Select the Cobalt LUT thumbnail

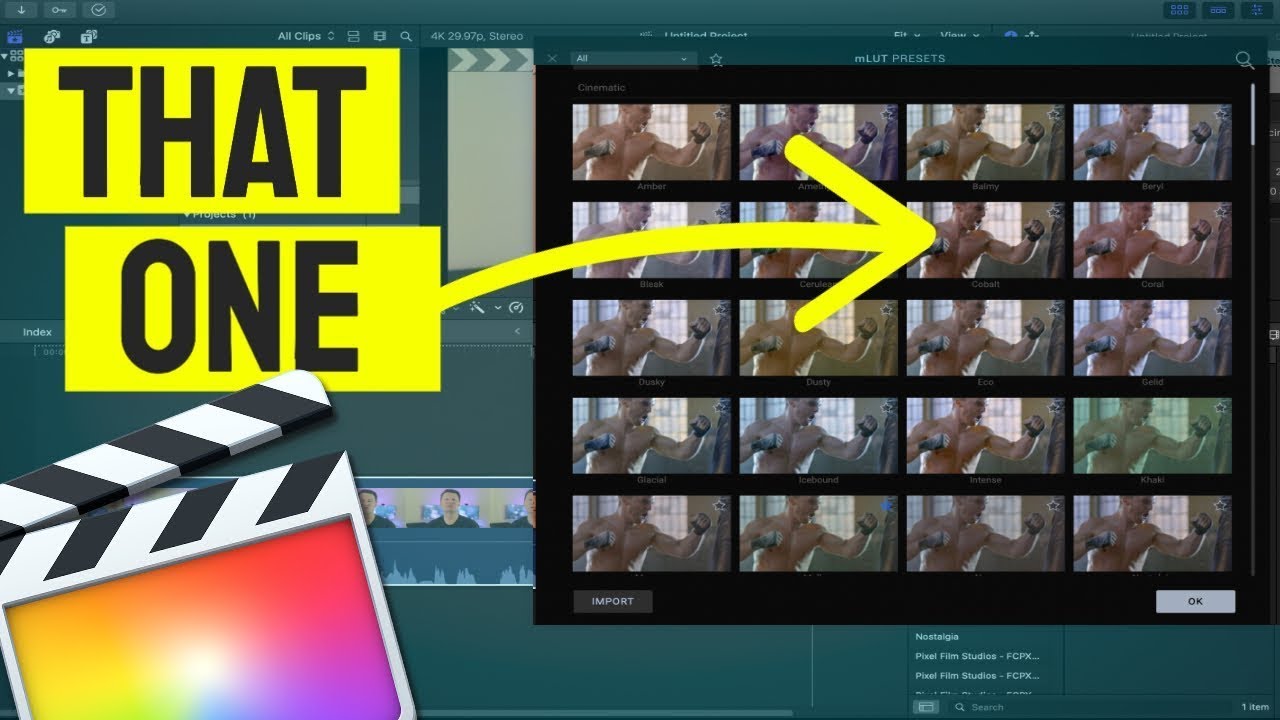tap(985, 240)
